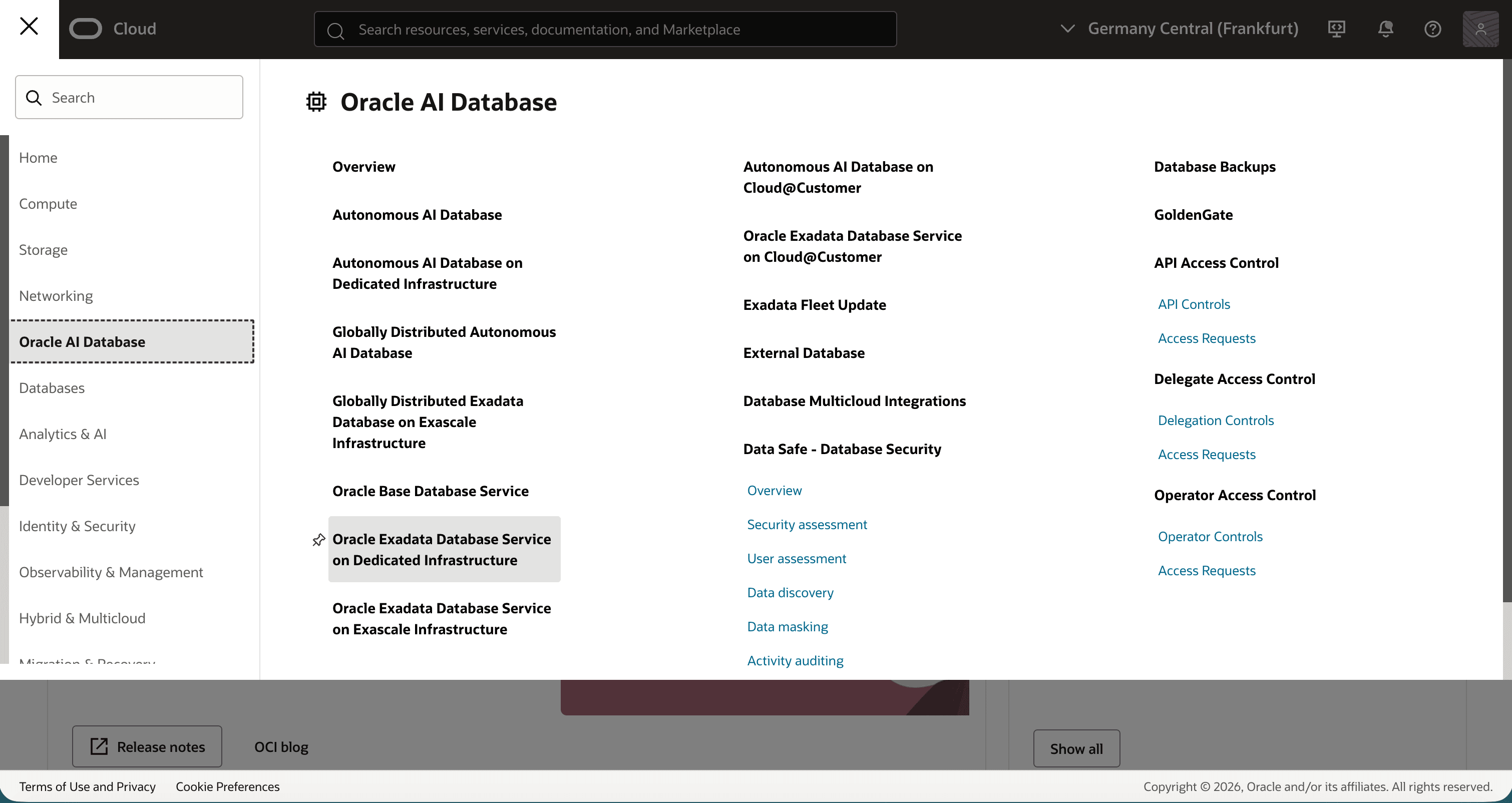The image size is (1512, 803).
Task: Select Analytics & AI in the navigation menu
Action: (63, 434)
